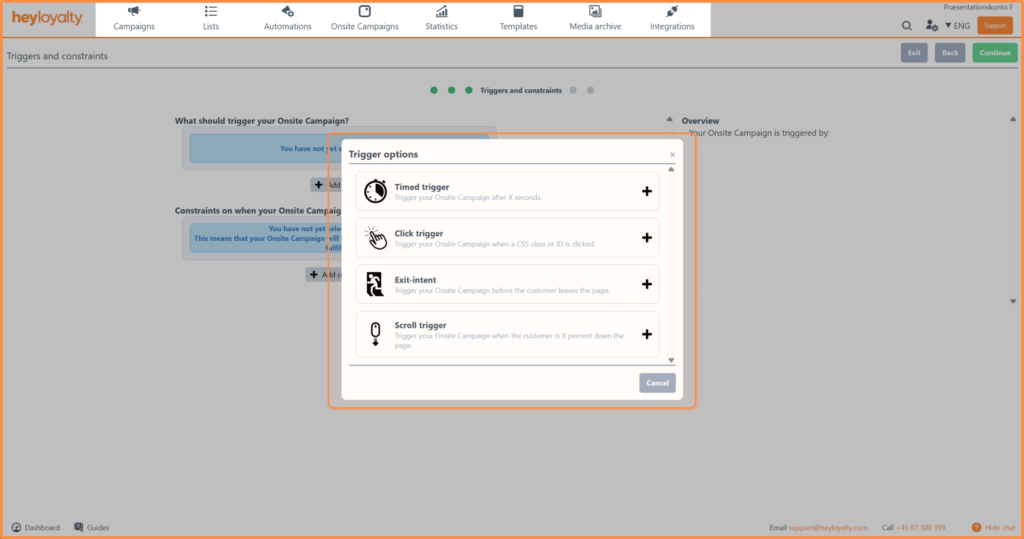Open the Campaigns menu

(x=134, y=19)
